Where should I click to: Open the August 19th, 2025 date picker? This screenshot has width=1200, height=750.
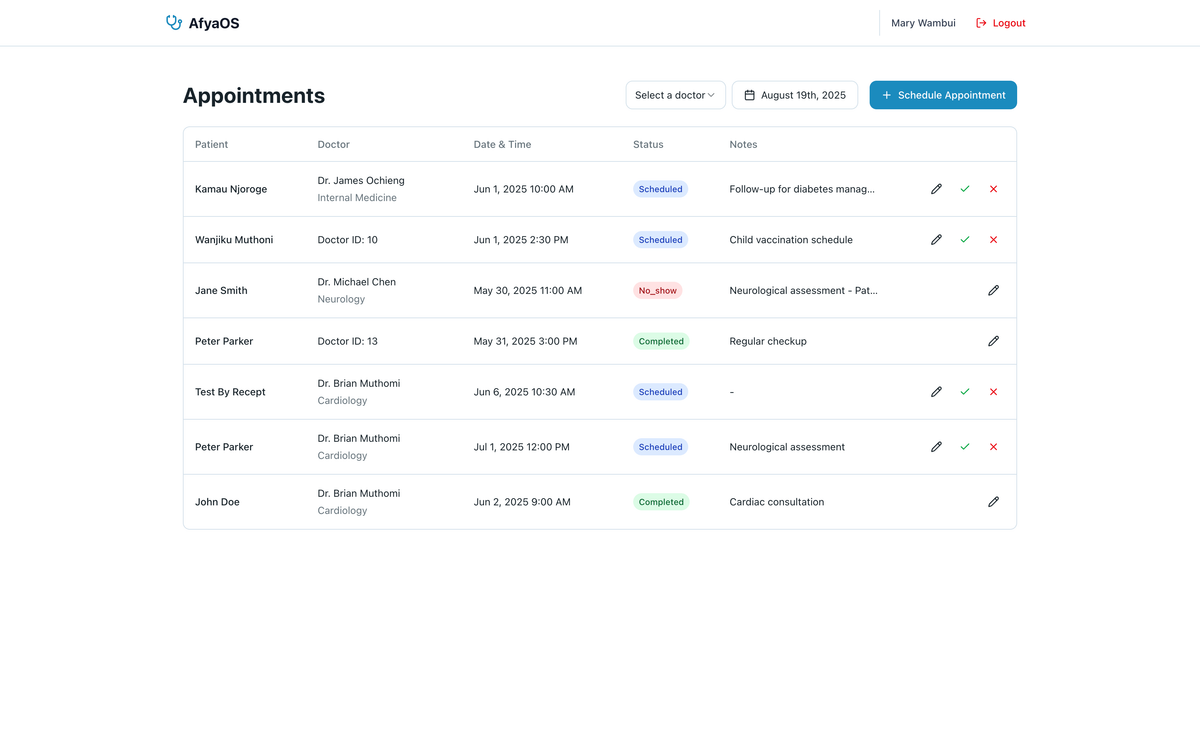tap(795, 95)
